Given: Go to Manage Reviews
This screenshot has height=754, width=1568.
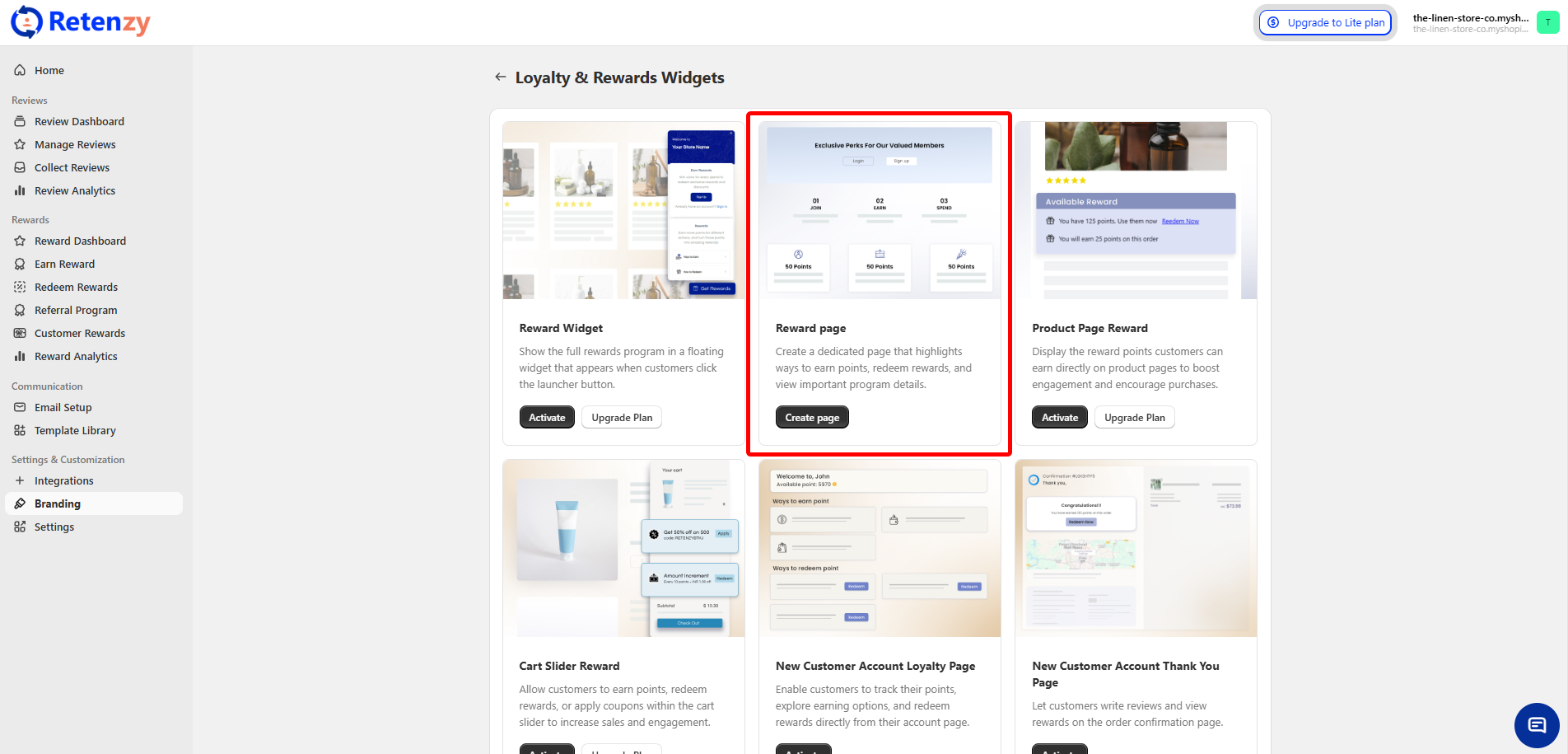Looking at the screenshot, I should pyautogui.click(x=94, y=144).
